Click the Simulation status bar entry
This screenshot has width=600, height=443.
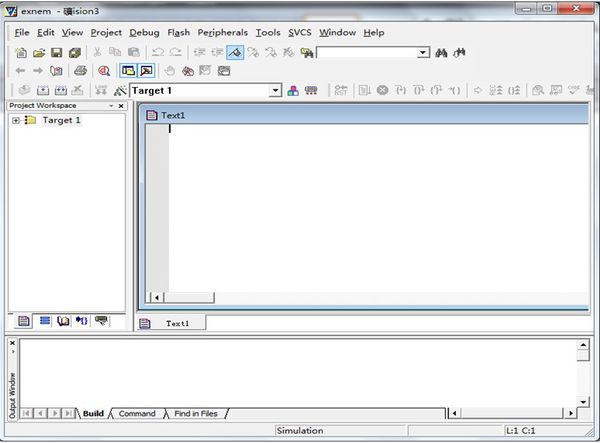tap(339, 431)
